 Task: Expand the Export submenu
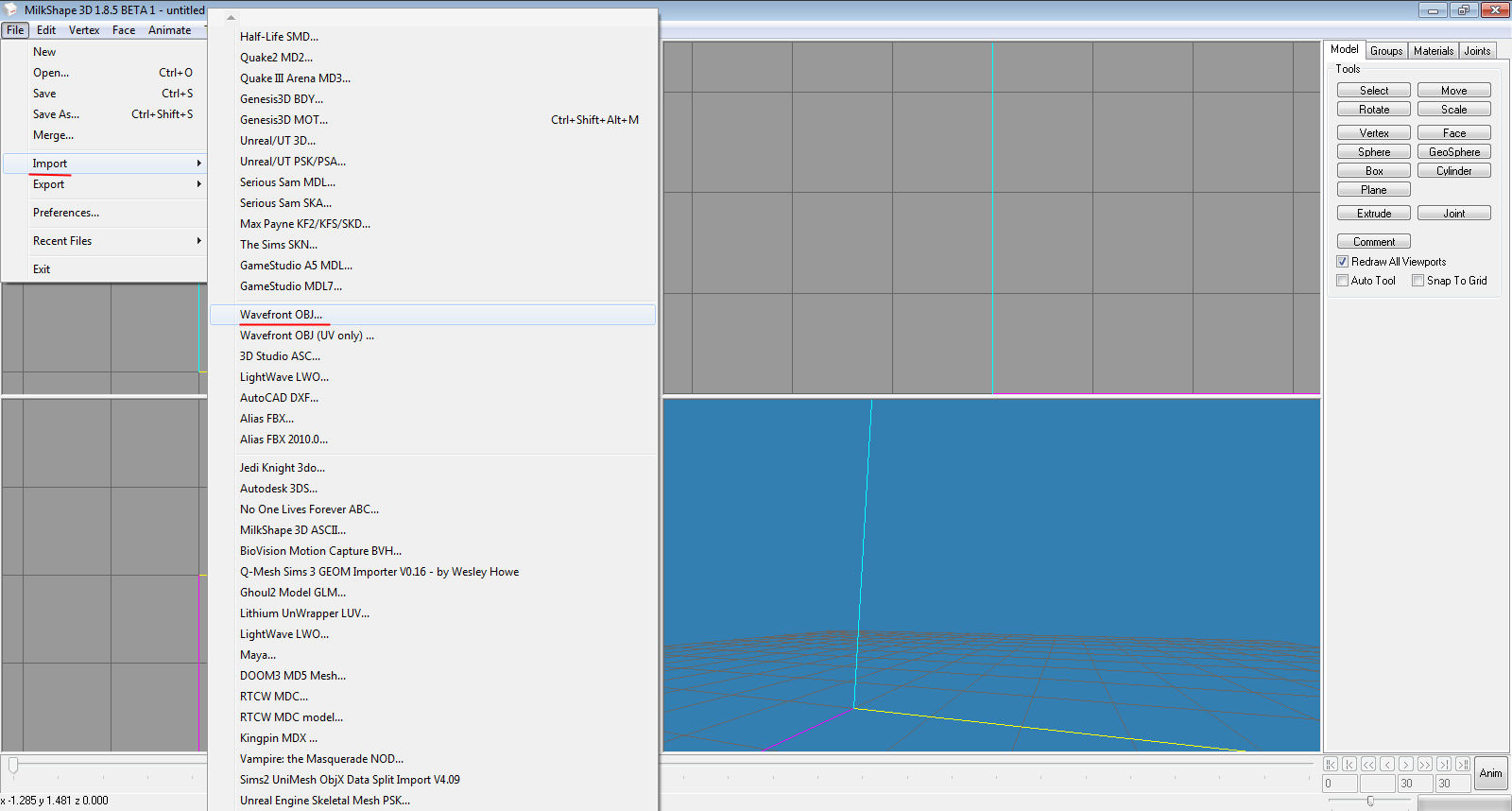104,184
